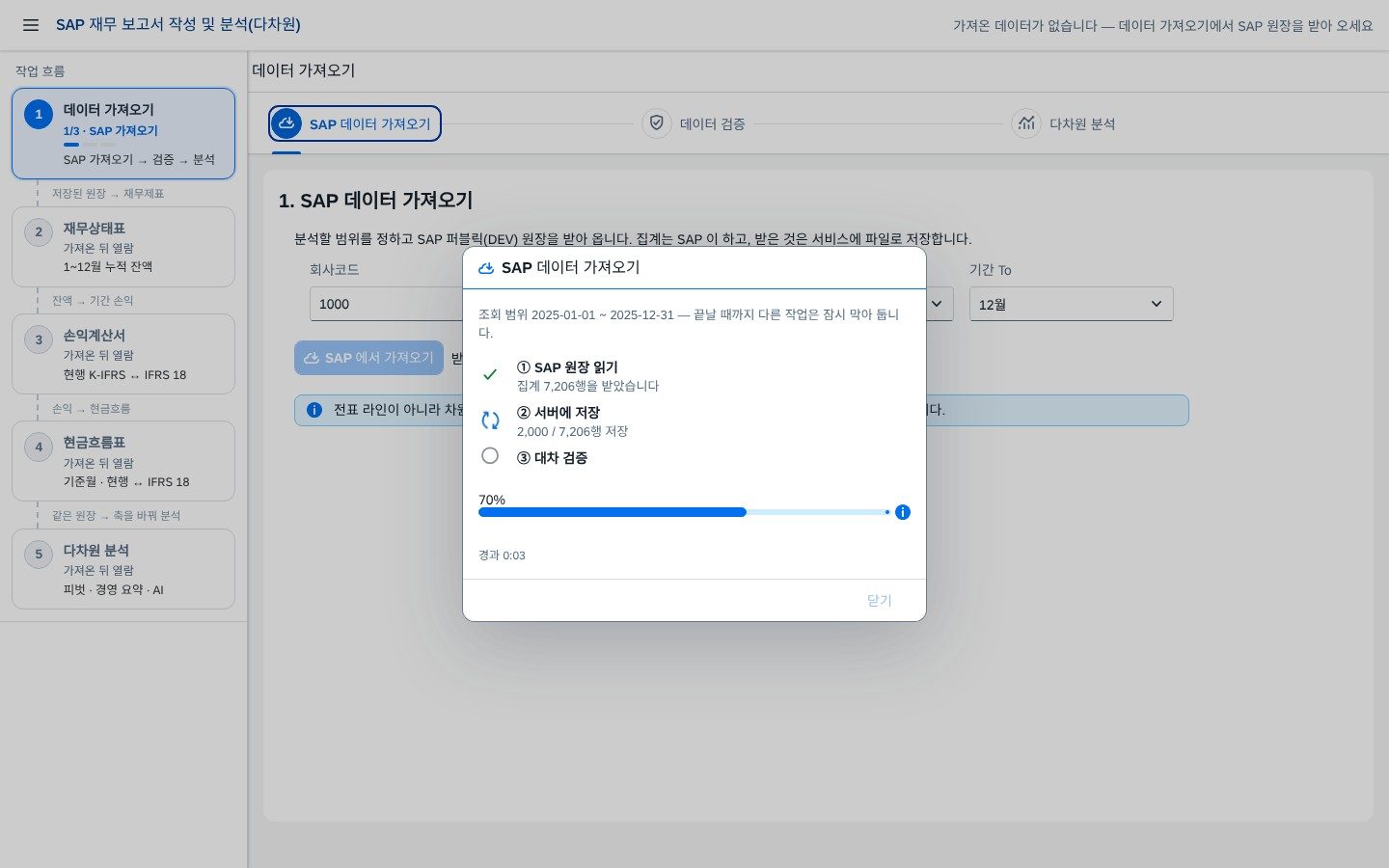Click the info icon beside the progress bar
1389x868 pixels.
[903, 512]
